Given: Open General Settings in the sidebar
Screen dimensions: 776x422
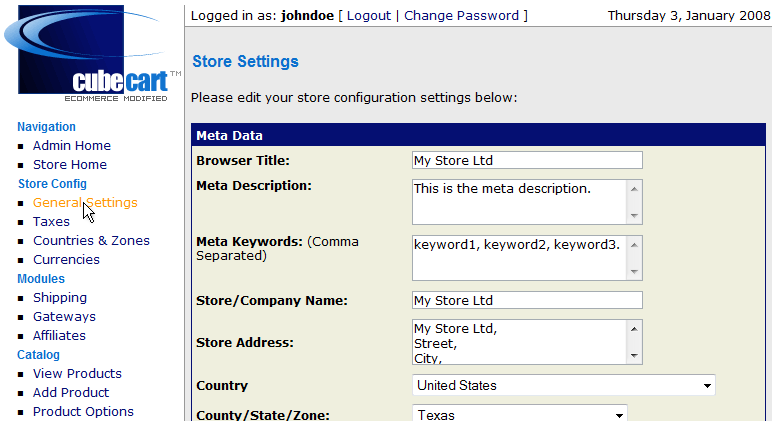Looking at the screenshot, I should click(x=85, y=203).
